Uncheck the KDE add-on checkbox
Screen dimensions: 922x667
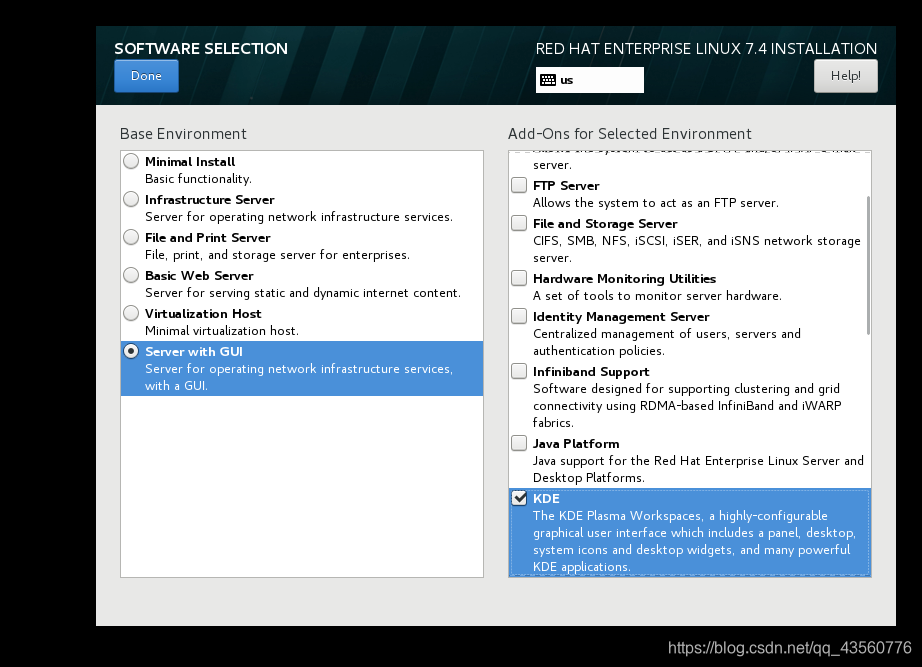tap(519, 498)
